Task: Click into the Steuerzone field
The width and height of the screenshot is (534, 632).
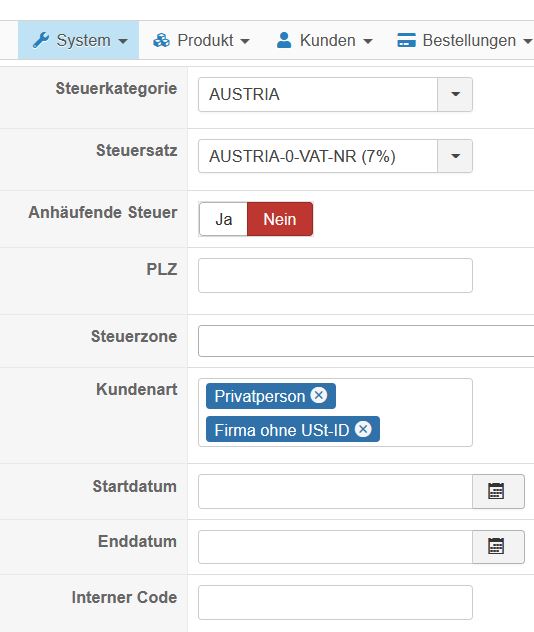Action: pyautogui.click(x=366, y=341)
